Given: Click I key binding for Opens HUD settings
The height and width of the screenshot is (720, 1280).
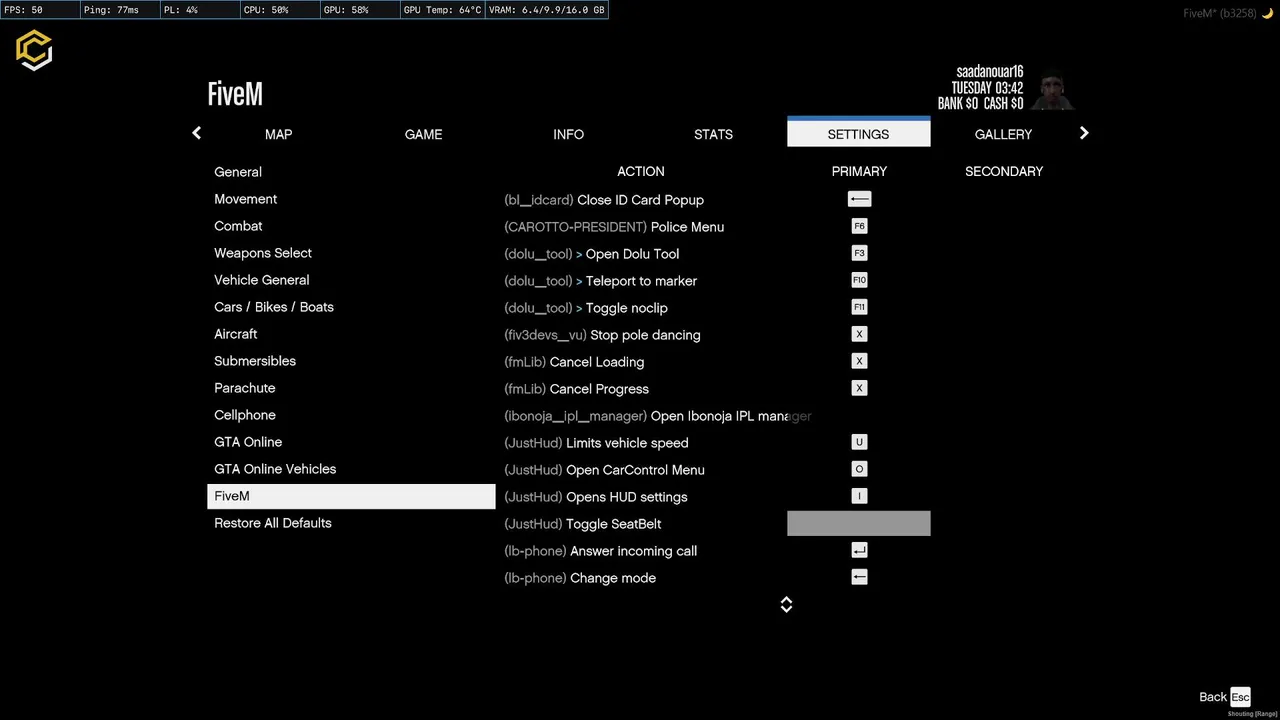Looking at the screenshot, I should [859, 496].
